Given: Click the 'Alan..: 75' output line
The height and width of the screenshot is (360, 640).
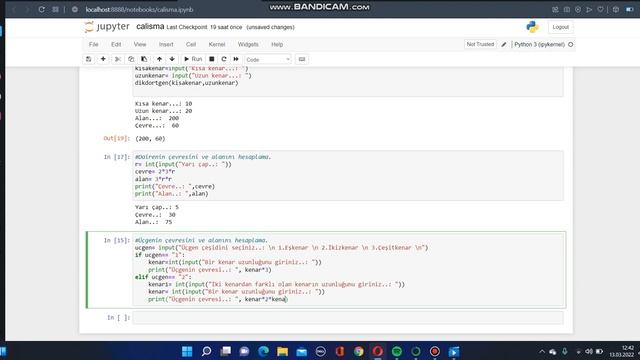Looking at the screenshot, I should pyautogui.click(x=153, y=222).
